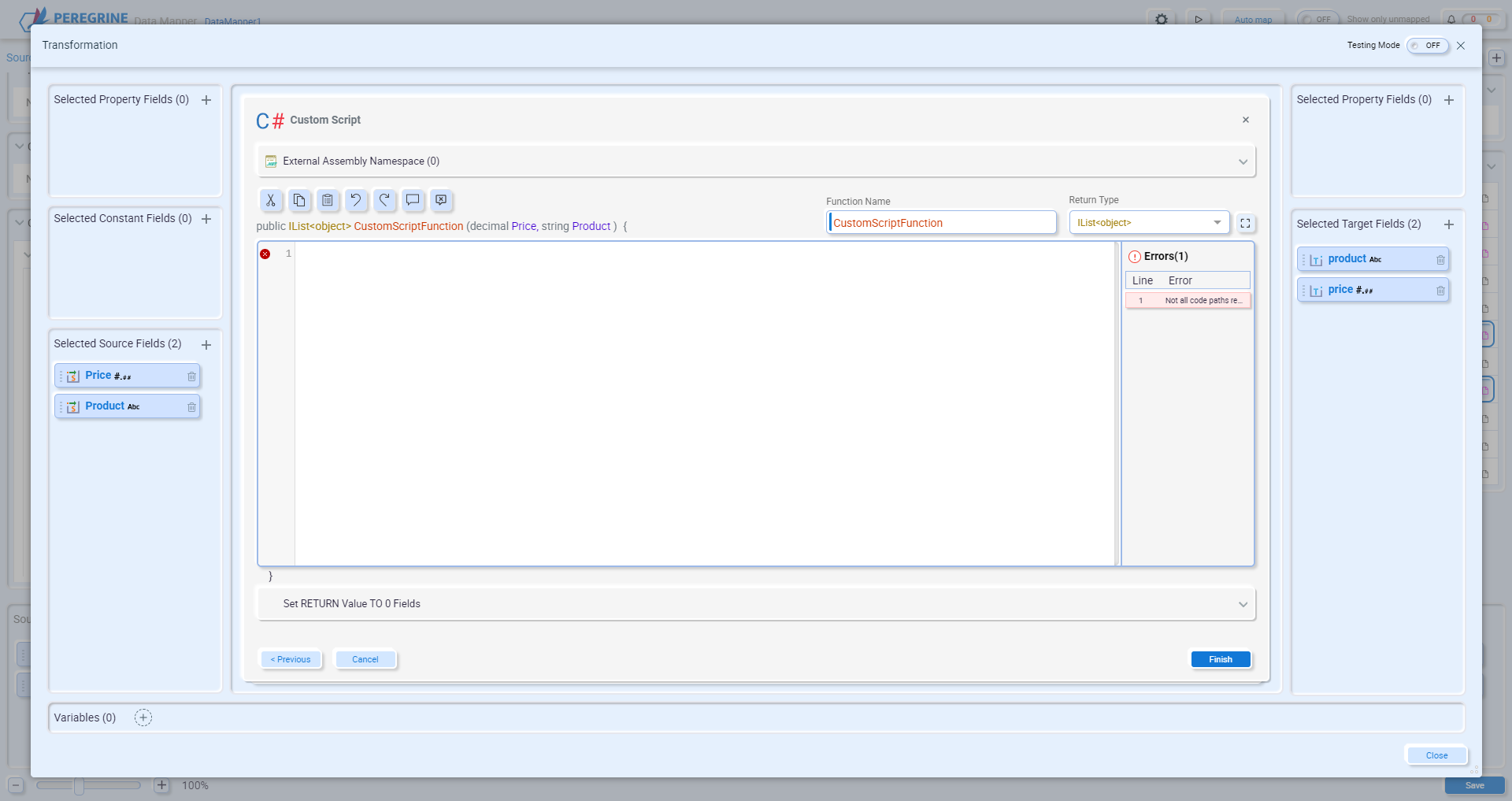Toggle Testing Mode switch
1512x801 pixels.
click(1428, 46)
